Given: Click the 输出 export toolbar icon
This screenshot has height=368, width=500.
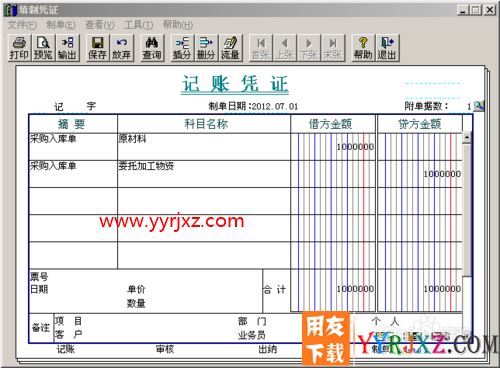Looking at the screenshot, I should (x=67, y=48).
